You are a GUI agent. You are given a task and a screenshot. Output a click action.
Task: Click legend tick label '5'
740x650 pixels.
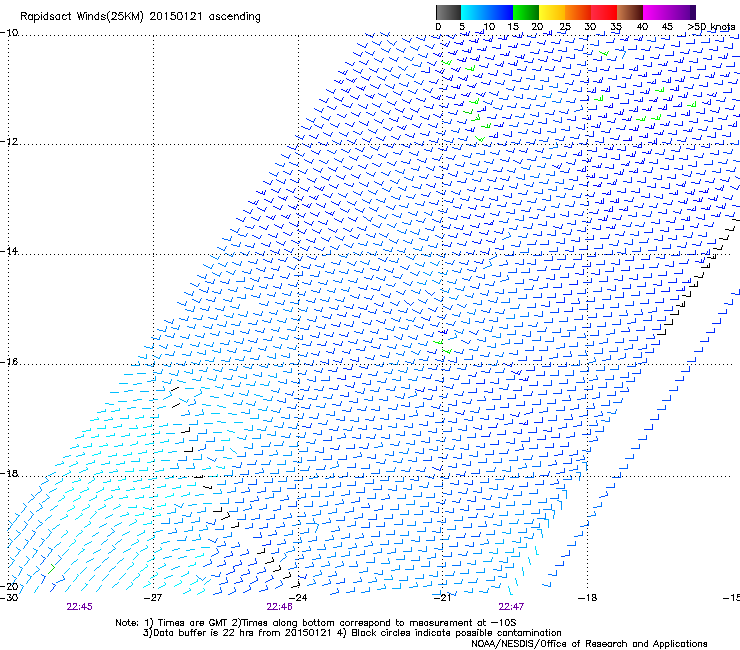(x=462, y=26)
